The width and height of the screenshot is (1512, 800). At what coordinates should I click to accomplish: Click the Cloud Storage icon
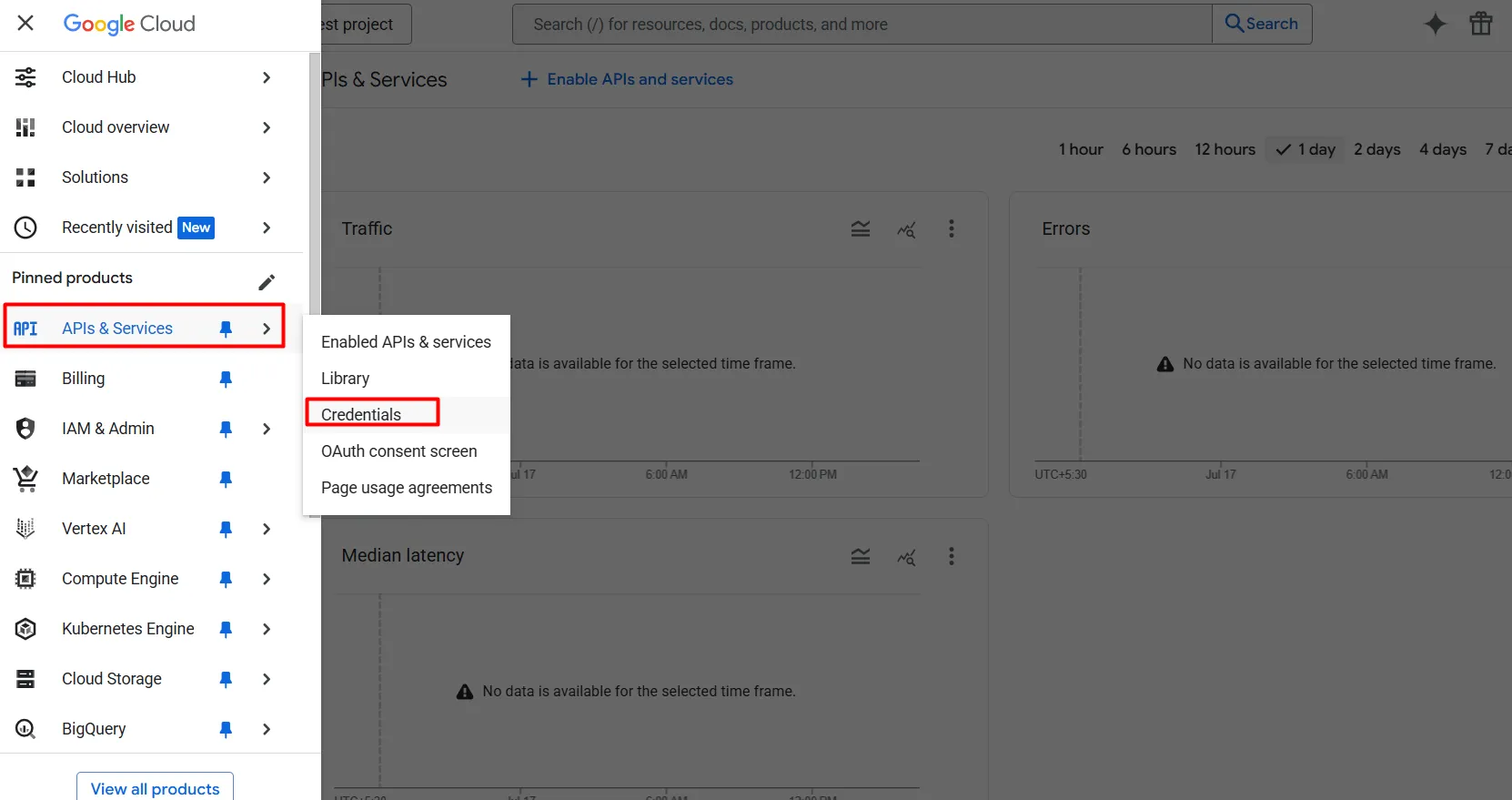point(25,679)
